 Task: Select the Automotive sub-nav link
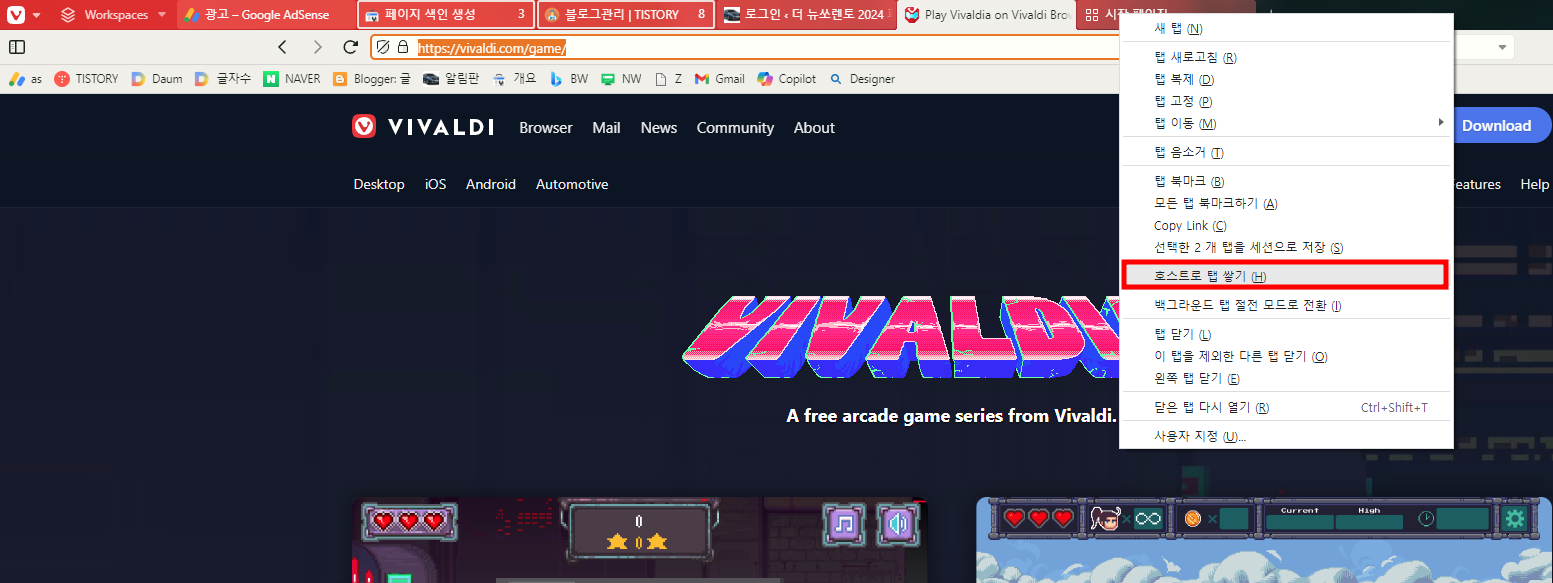click(572, 184)
